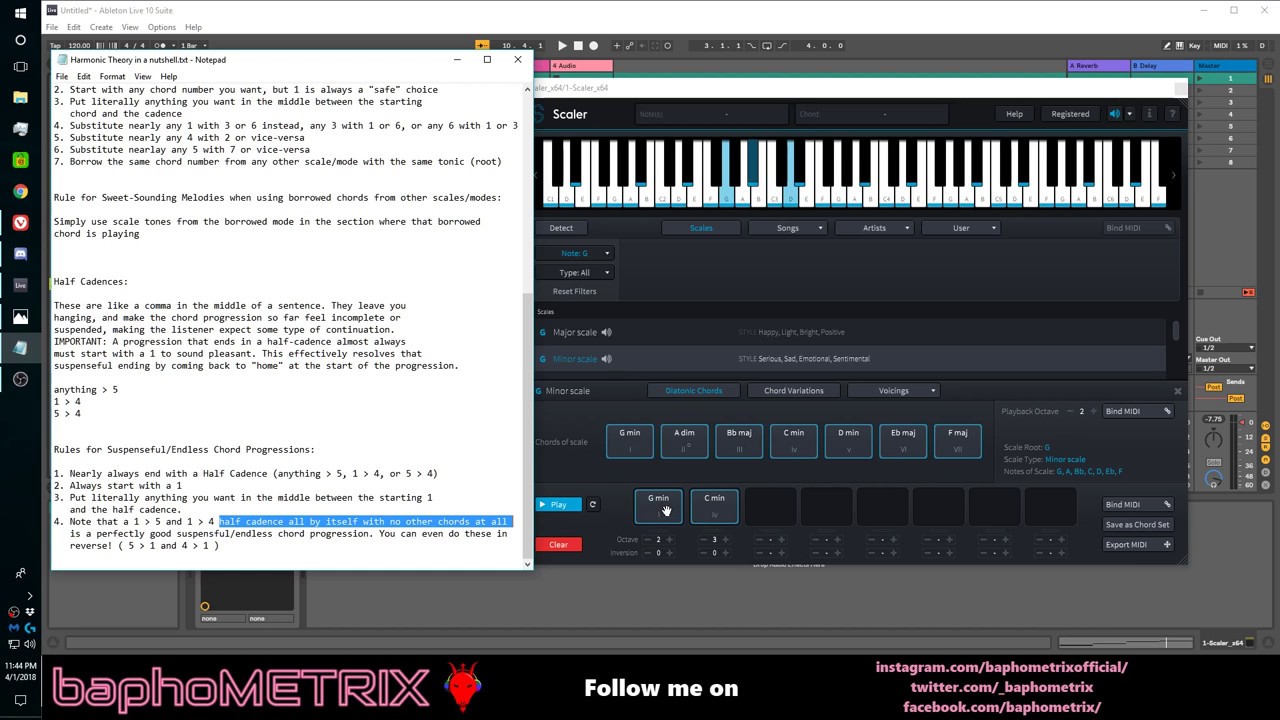The image size is (1280, 720).
Task: Preview Minor scale with its speaker icon
Action: click(x=606, y=359)
